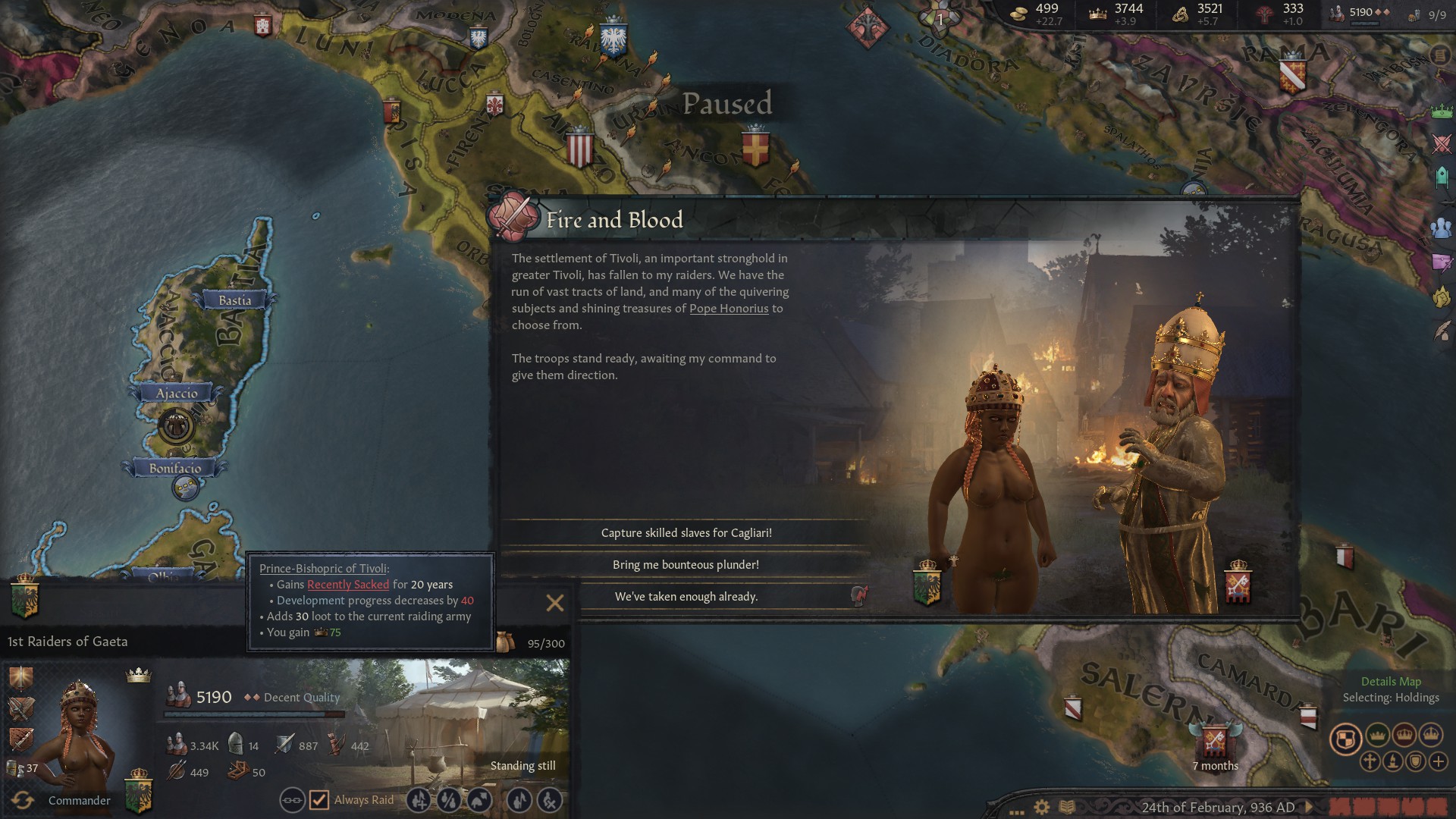Unpause game with the play arrow

[1310, 808]
